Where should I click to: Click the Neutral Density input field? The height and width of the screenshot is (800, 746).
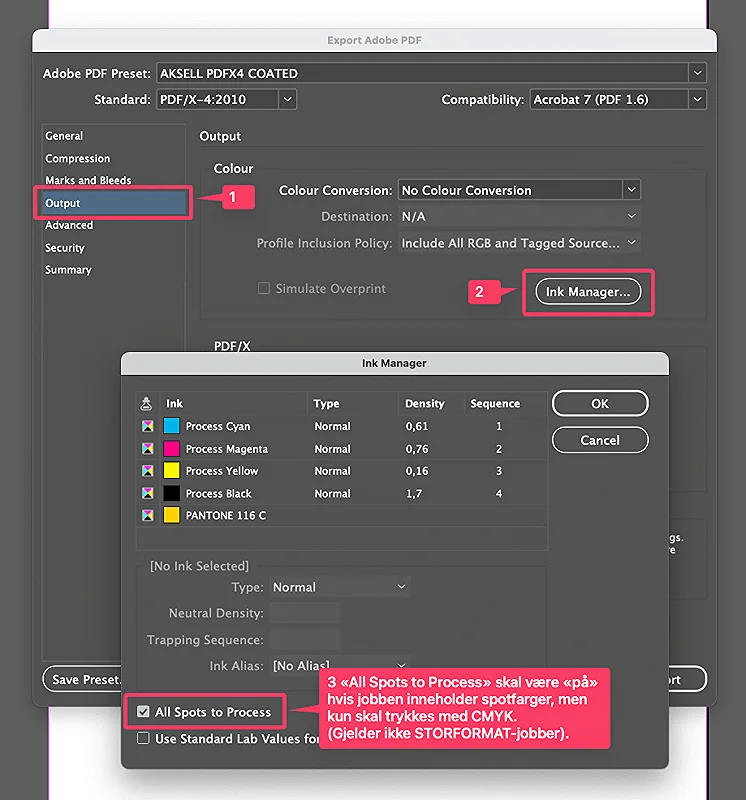click(305, 613)
